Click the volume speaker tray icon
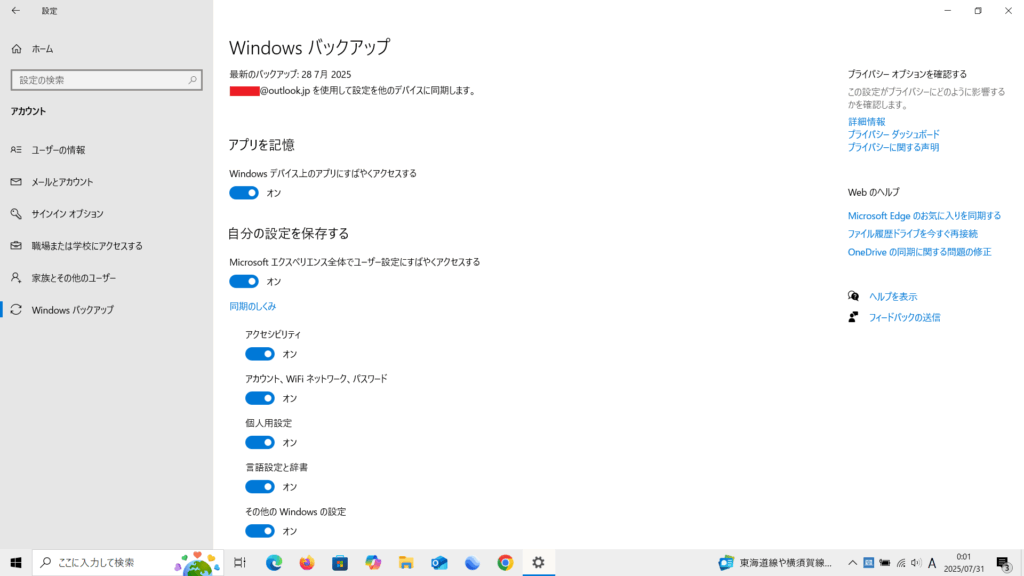 point(916,562)
